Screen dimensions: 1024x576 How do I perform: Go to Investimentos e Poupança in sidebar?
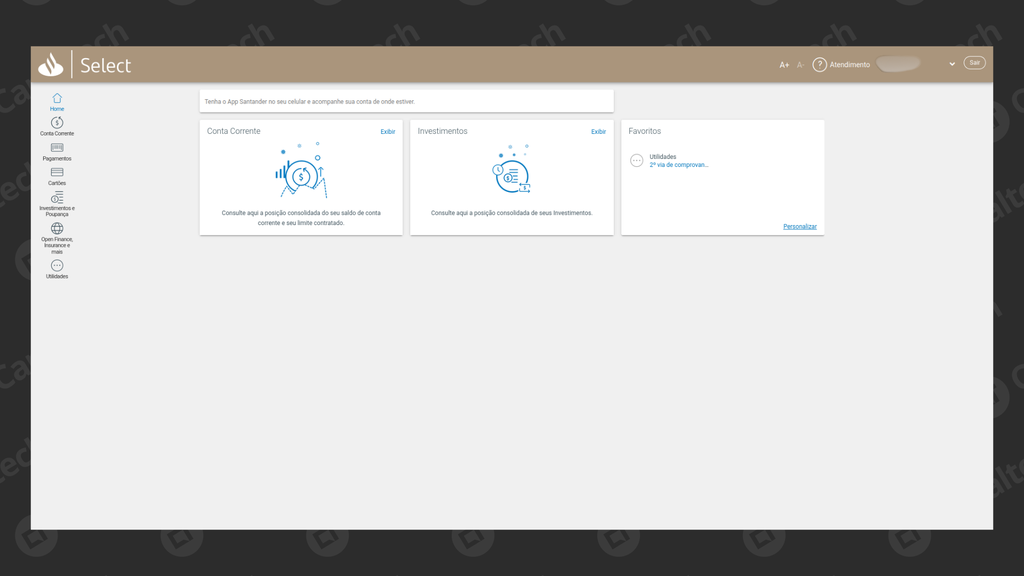57,198
